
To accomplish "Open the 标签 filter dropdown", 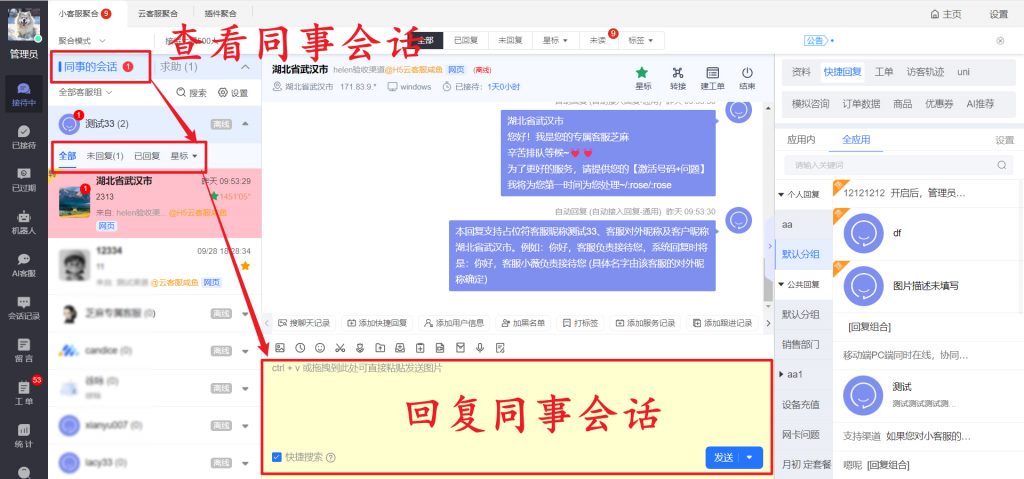I will point(641,41).
